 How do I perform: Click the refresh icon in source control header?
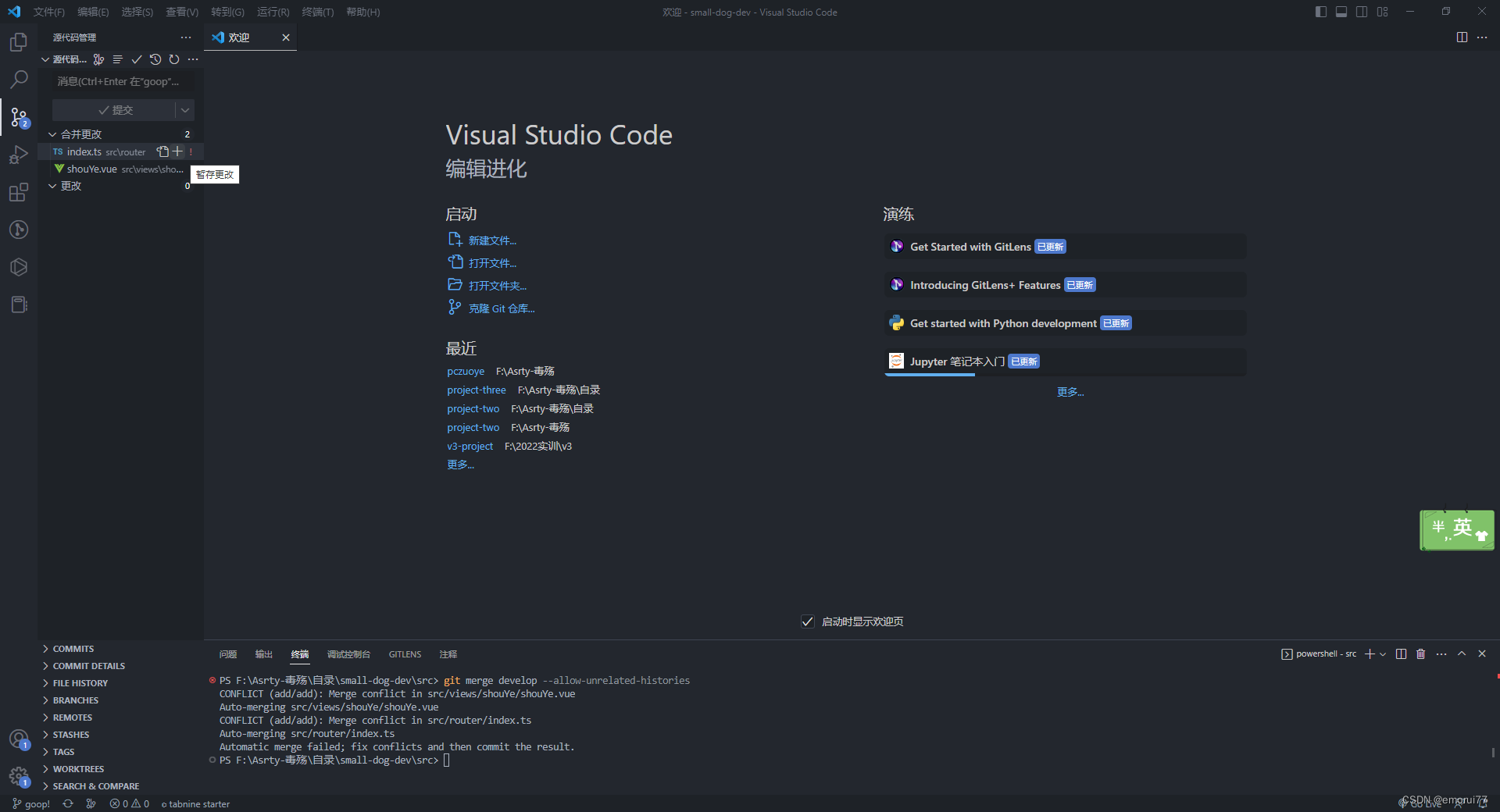(x=174, y=59)
